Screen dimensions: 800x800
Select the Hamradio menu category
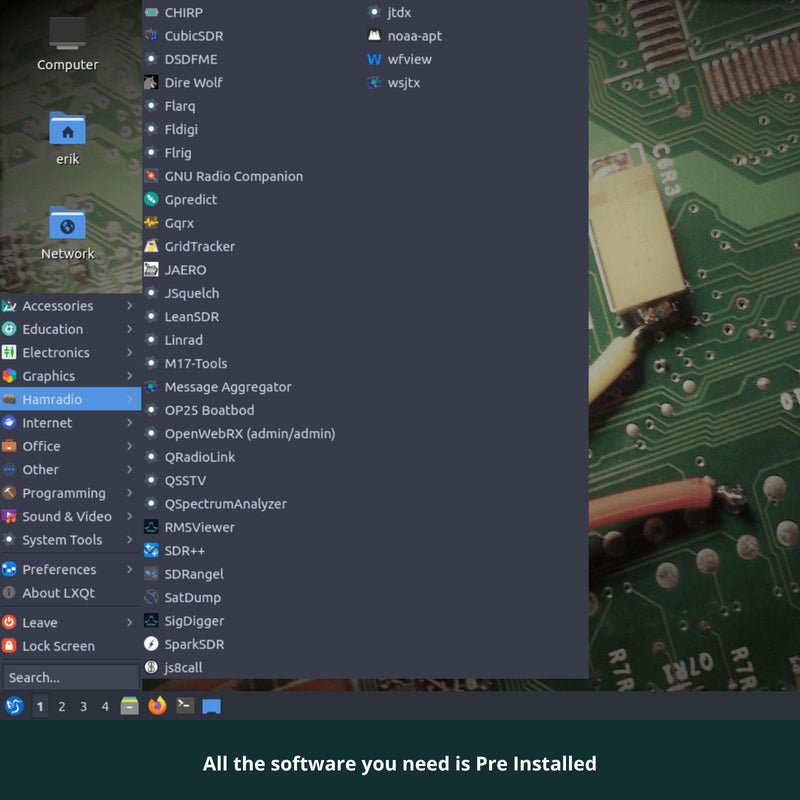(x=70, y=399)
